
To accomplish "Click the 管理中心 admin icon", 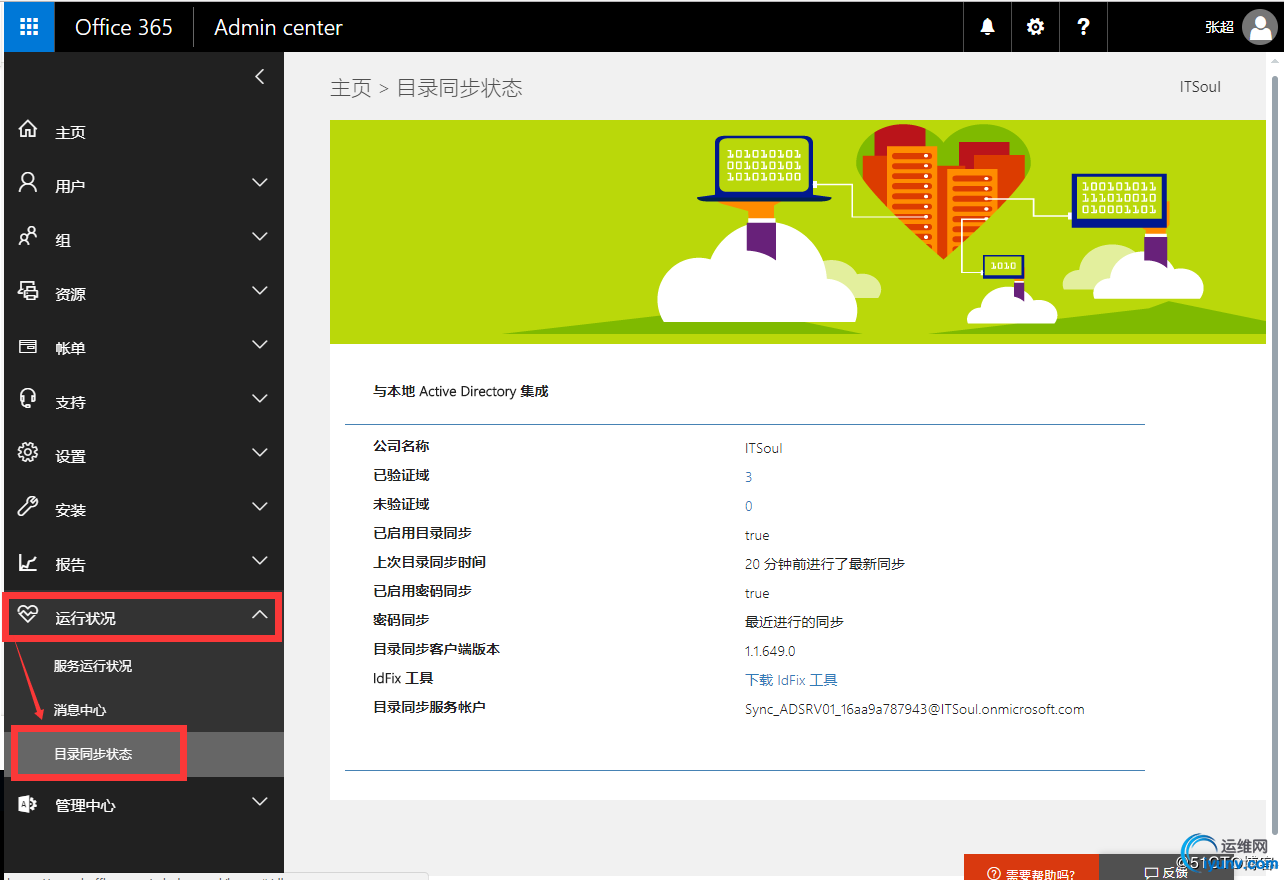I will (x=28, y=804).
